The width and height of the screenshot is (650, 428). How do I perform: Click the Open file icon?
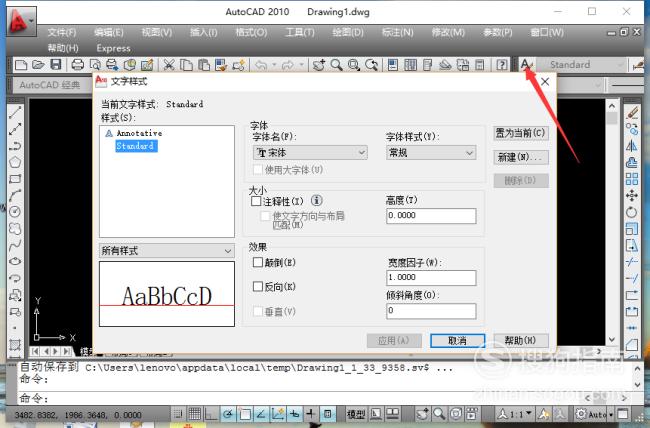click(x=38, y=65)
